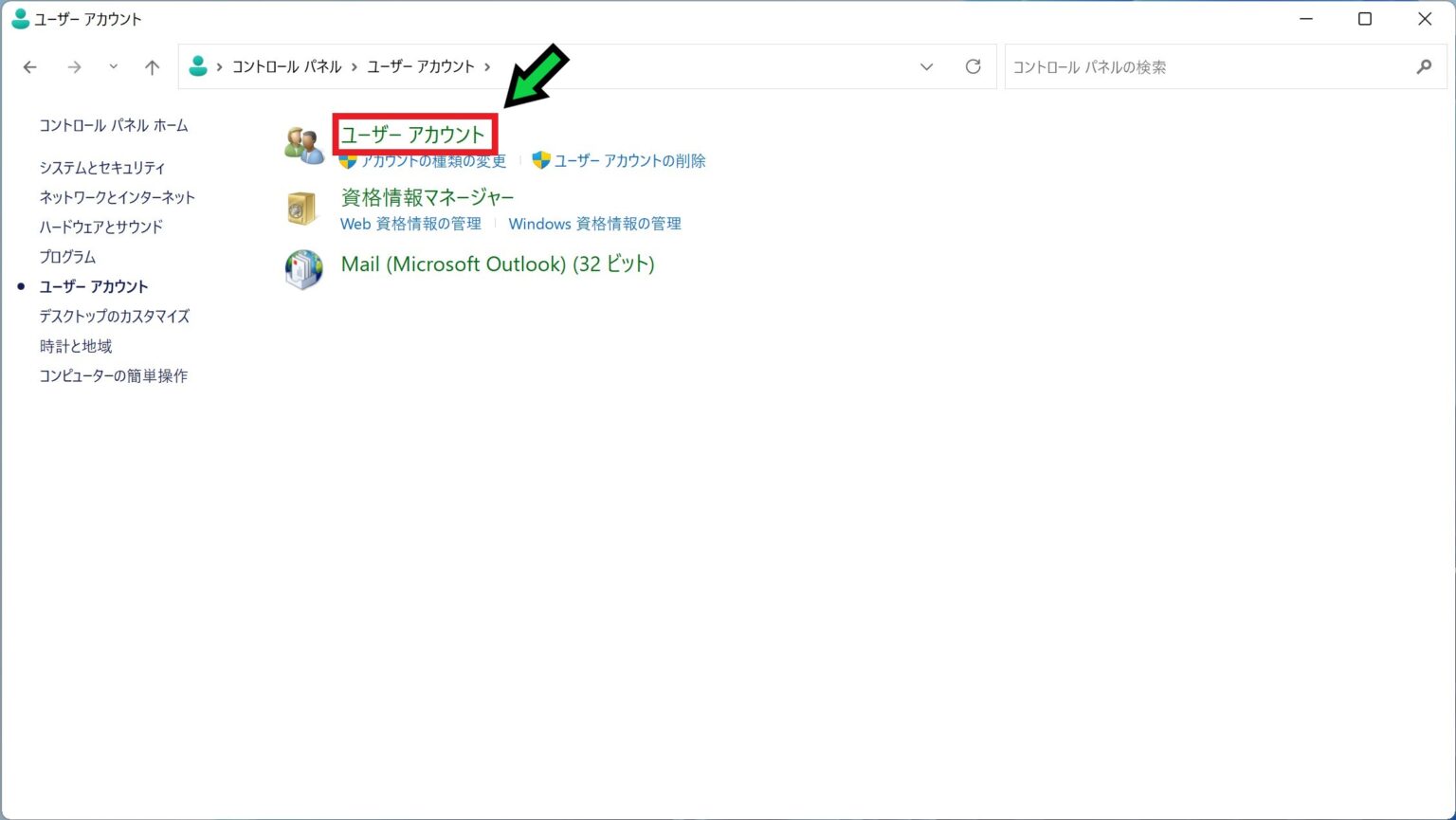1456x820 pixels.
Task: Close the ユーザー アカウント window
Action: (1425, 19)
